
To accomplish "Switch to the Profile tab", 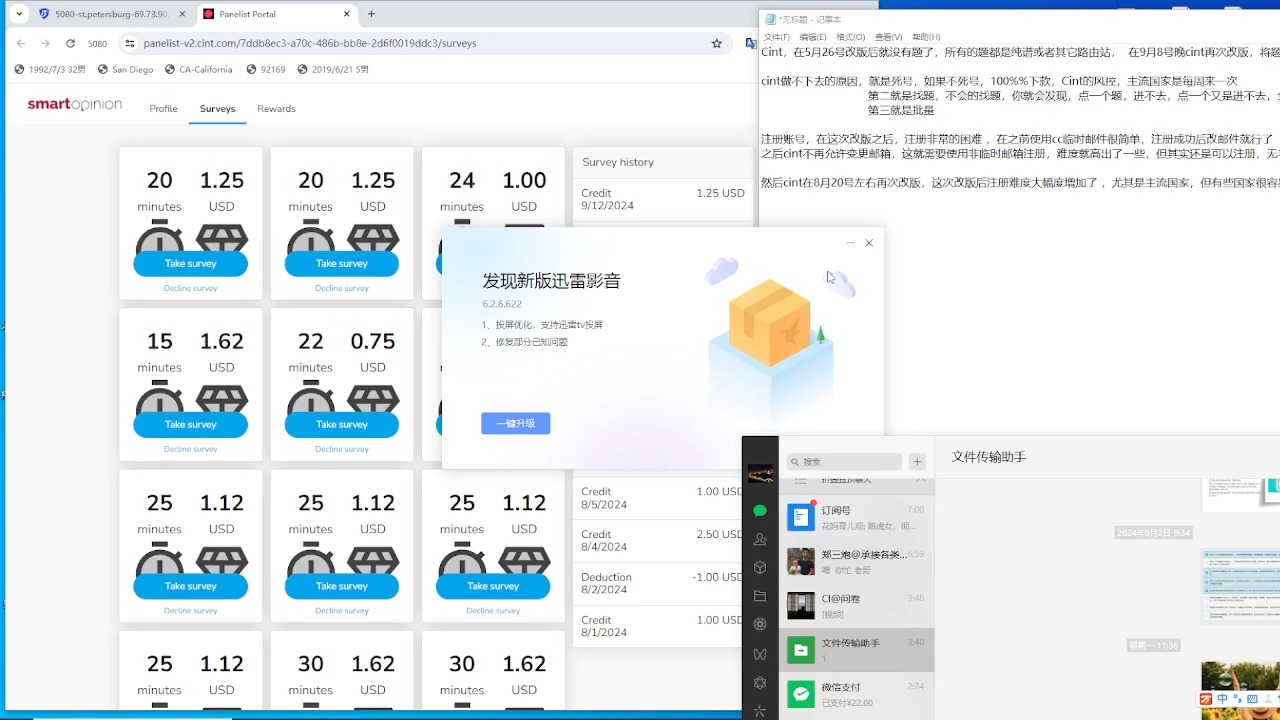I will point(163,109).
